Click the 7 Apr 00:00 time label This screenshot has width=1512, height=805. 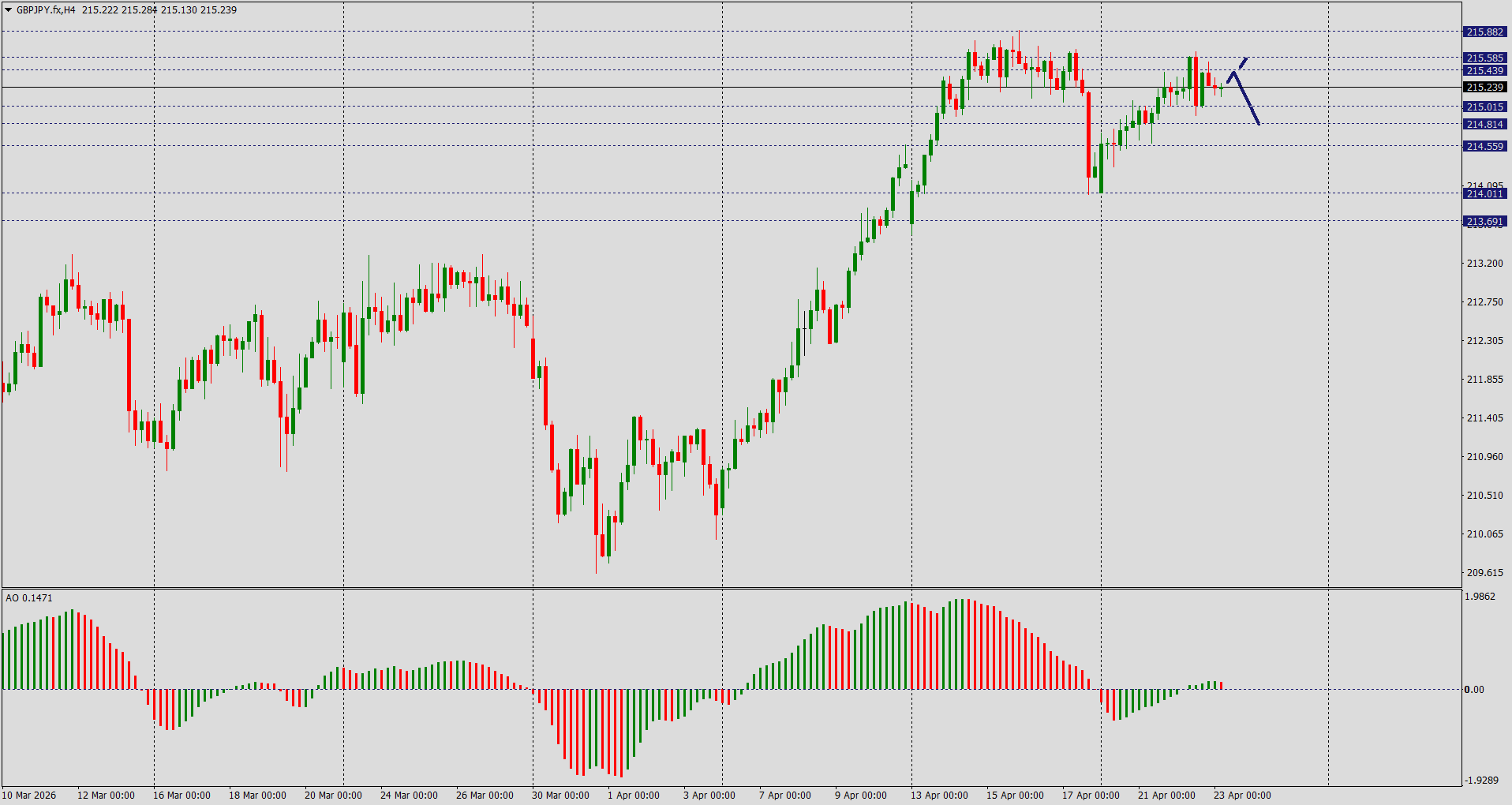[785, 796]
